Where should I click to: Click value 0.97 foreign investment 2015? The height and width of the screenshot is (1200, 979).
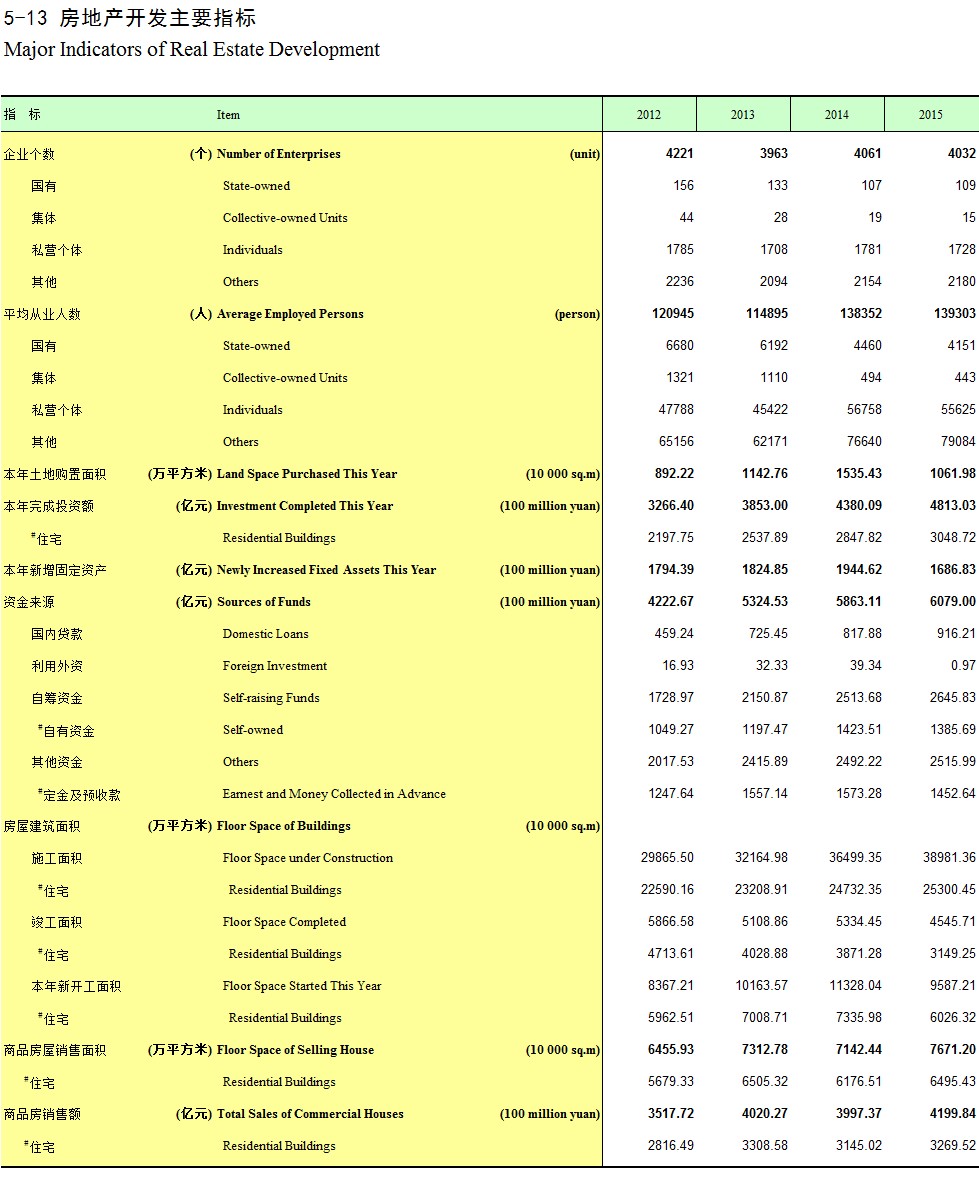pos(964,666)
